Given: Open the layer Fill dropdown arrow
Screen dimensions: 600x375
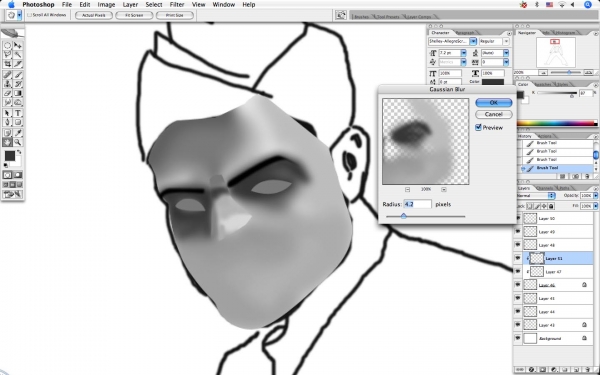Looking at the screenshot, I should coord(595,206).
